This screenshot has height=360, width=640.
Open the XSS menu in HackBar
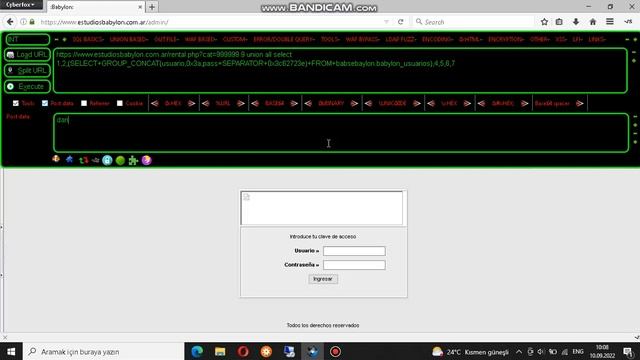click(560, 40)
